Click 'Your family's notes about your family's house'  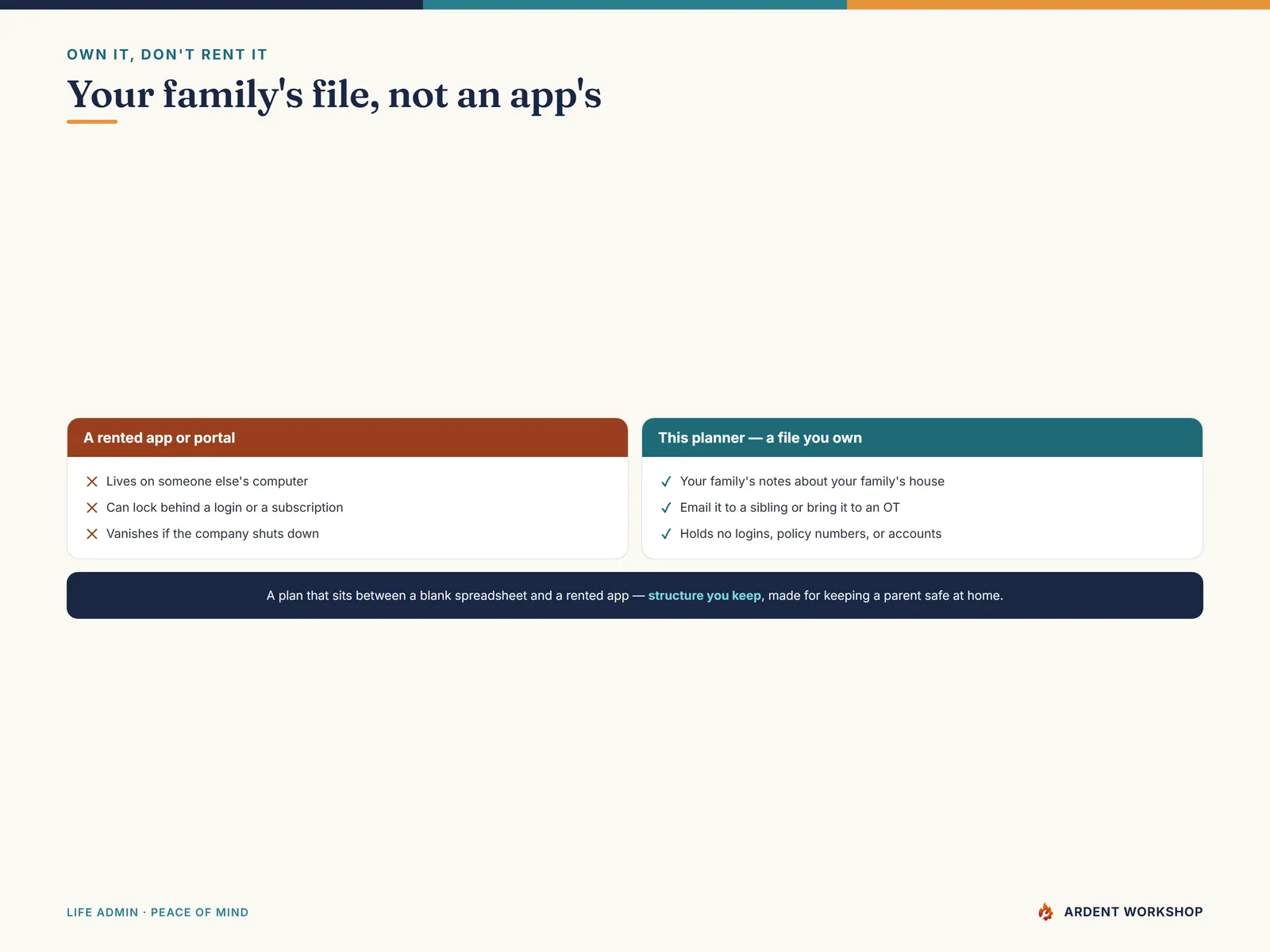tap(812, 482)
